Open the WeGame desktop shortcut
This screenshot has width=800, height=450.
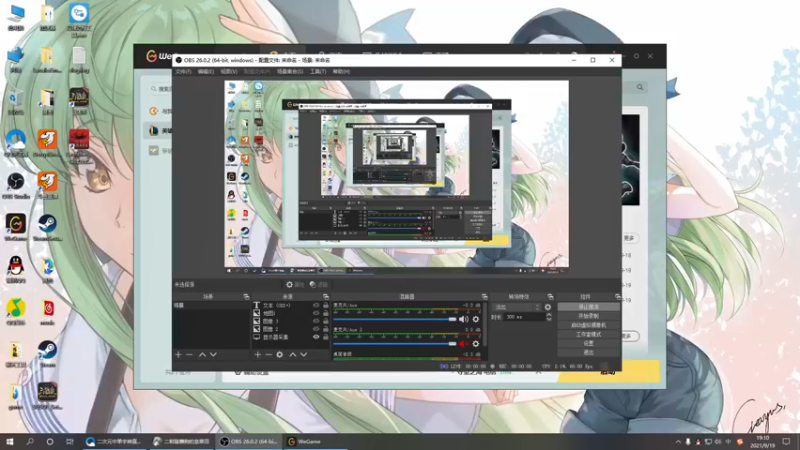[16, 228]
